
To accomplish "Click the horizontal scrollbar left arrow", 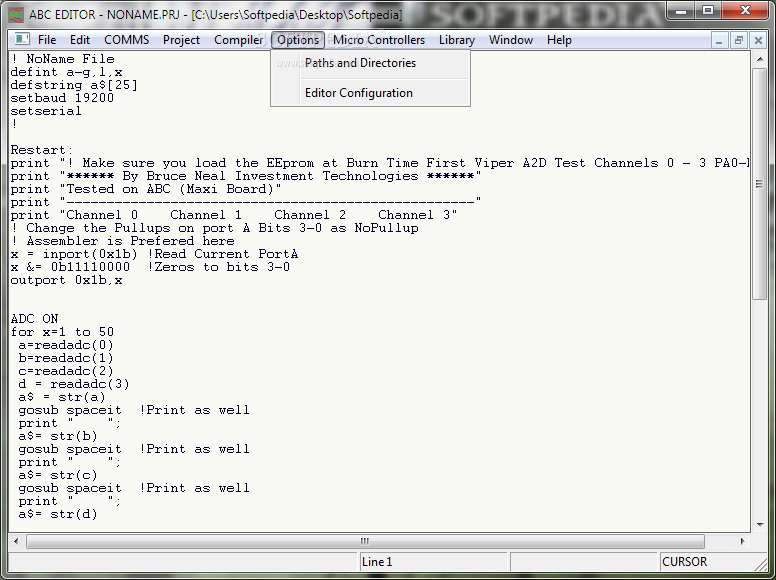I will [x=16, y=541].
